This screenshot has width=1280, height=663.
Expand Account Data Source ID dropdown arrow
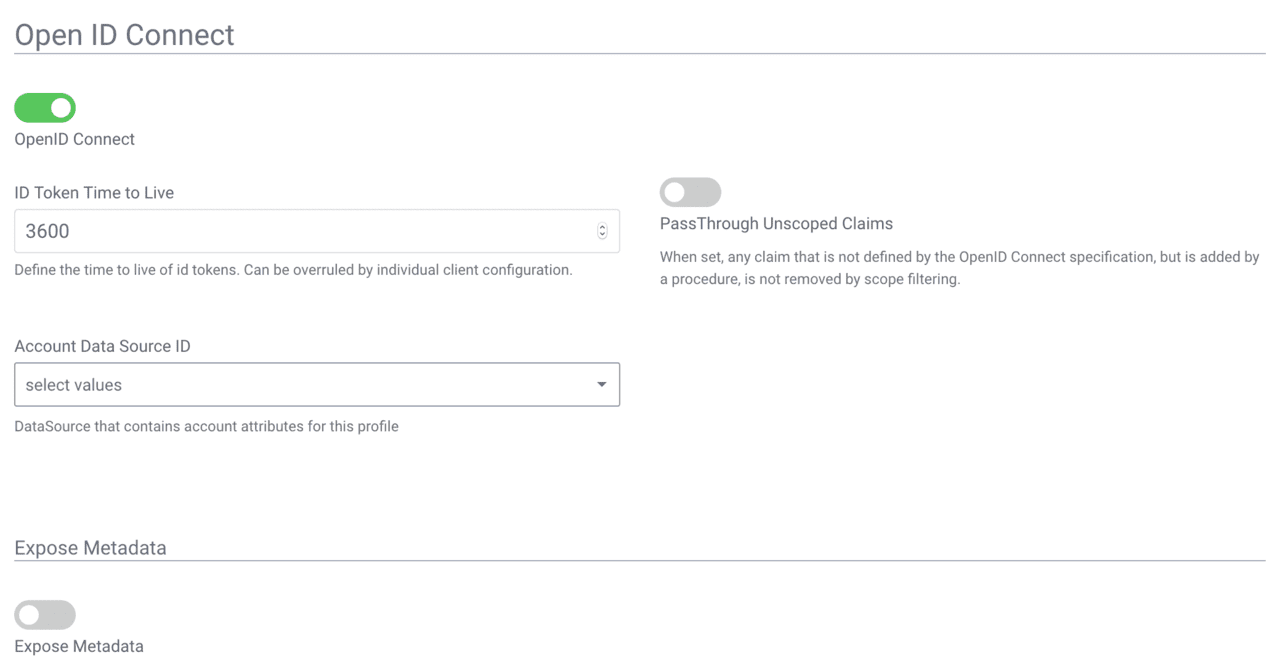tap(601, 385)
